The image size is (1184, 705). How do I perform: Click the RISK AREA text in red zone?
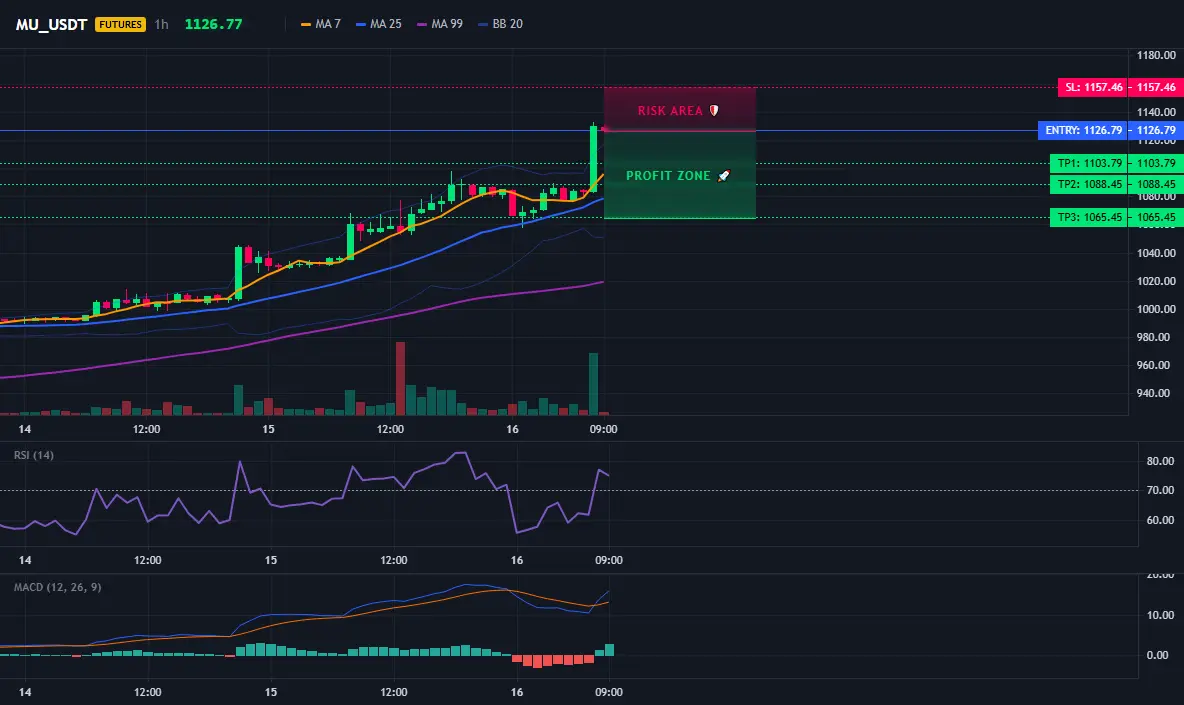tap(670, 111)
